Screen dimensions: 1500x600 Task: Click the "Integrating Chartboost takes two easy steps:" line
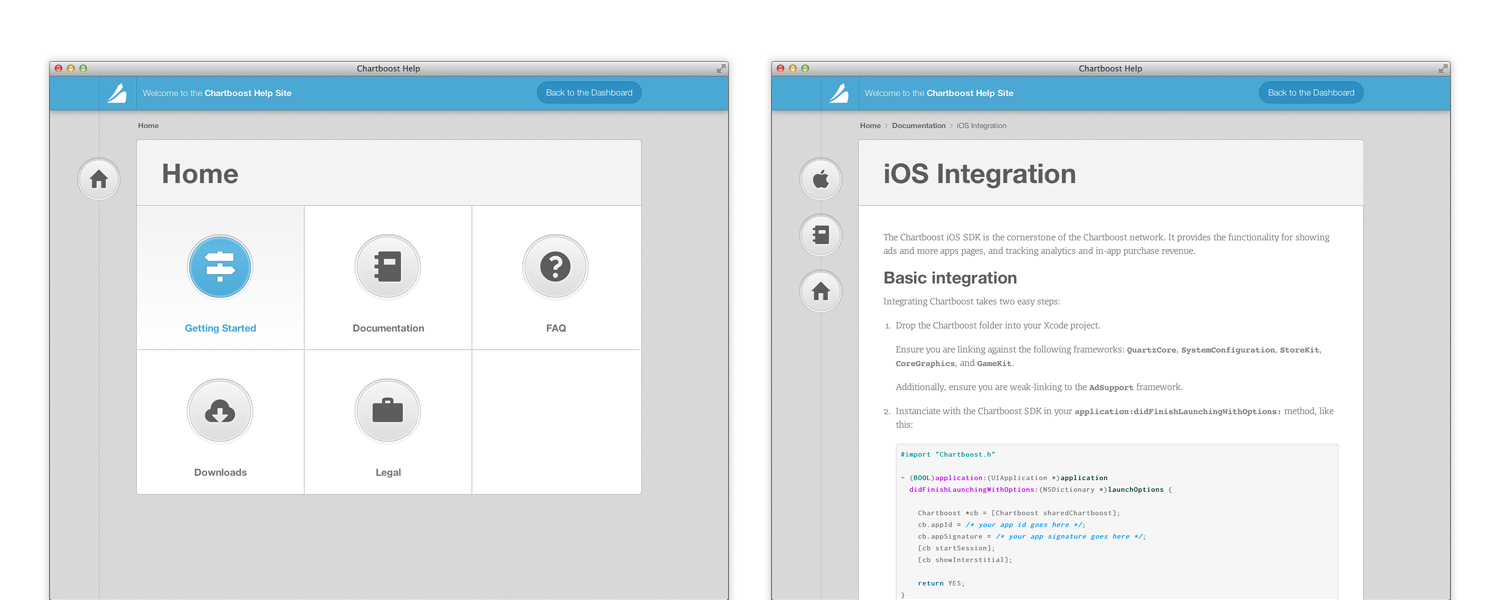[x=971, y=301]
